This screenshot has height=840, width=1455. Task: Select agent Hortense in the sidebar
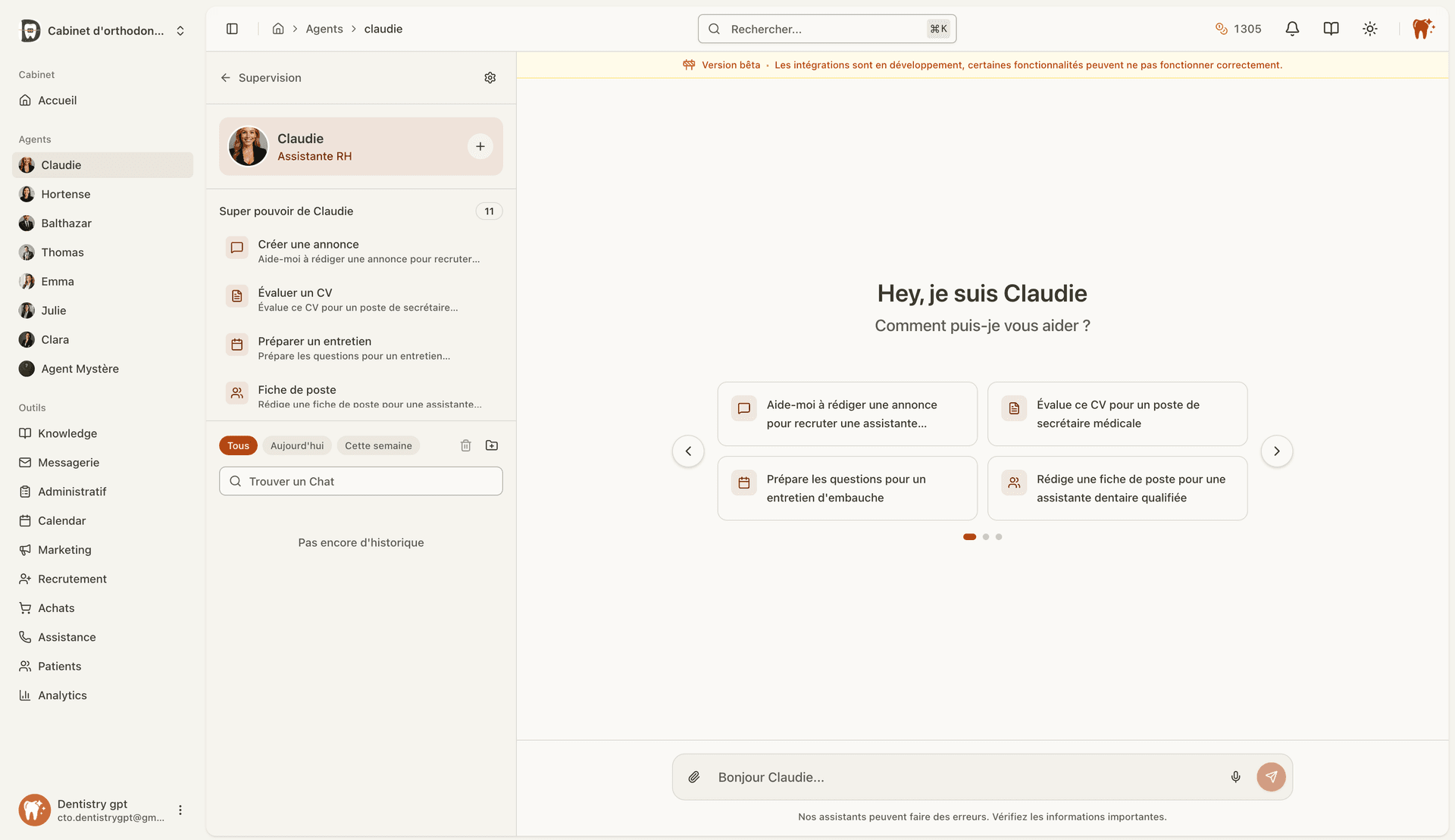click(x=64, y=193)
